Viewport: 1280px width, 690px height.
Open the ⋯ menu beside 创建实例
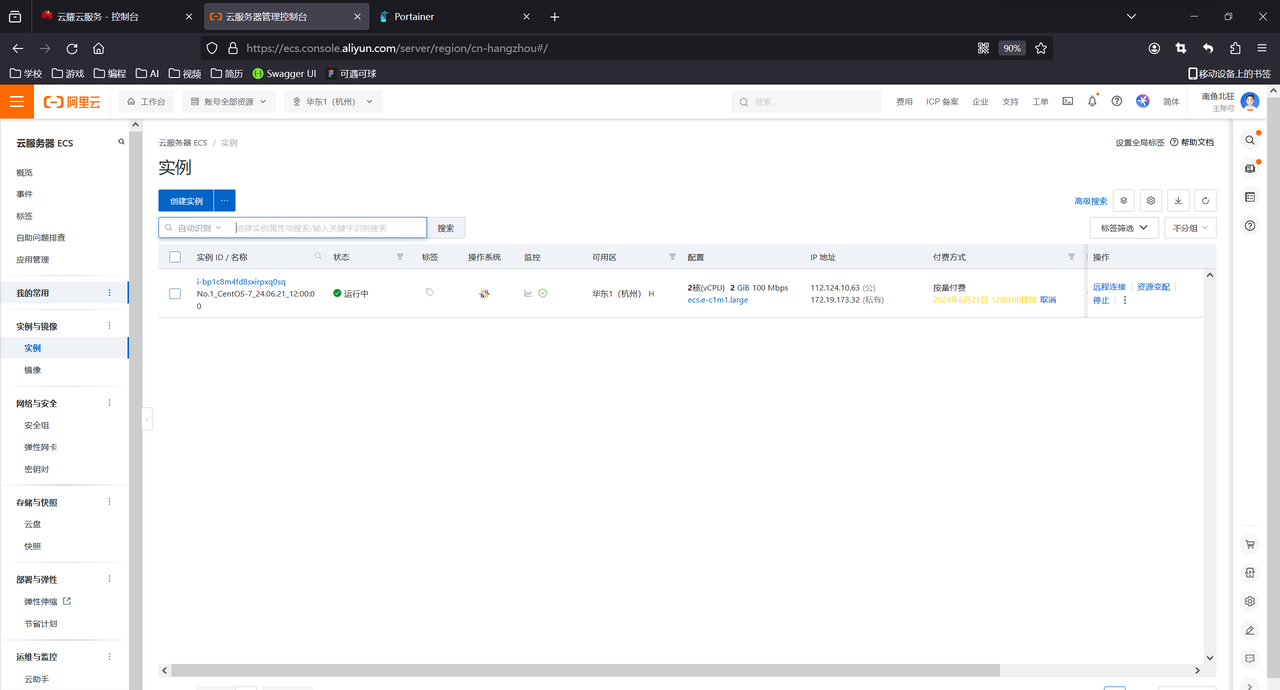pyautogui.click(x=225, y=201)
